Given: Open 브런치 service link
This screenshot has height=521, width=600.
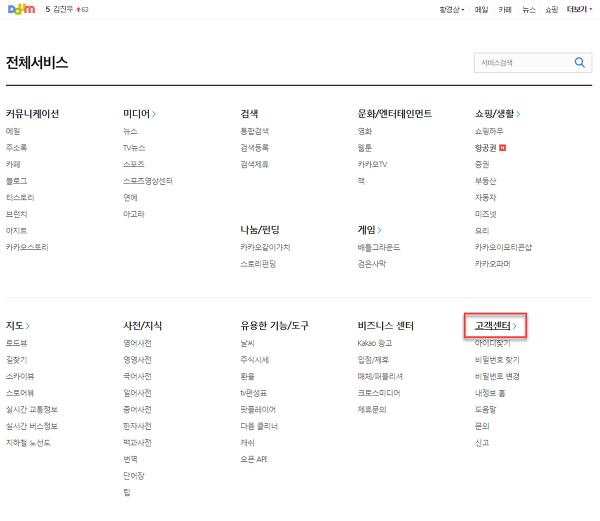Looking at the screenshot, I should click(16, 214).
